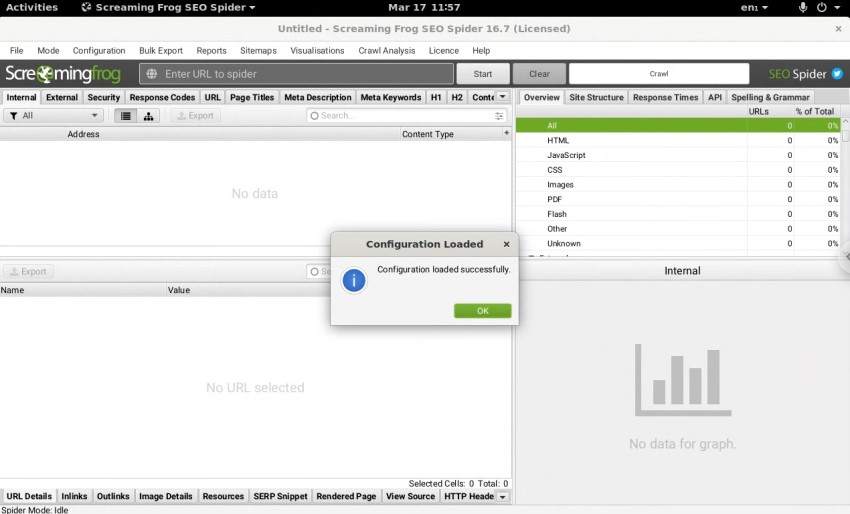
Task: Click the microphone icon in top bar
Action: [802, 7]
